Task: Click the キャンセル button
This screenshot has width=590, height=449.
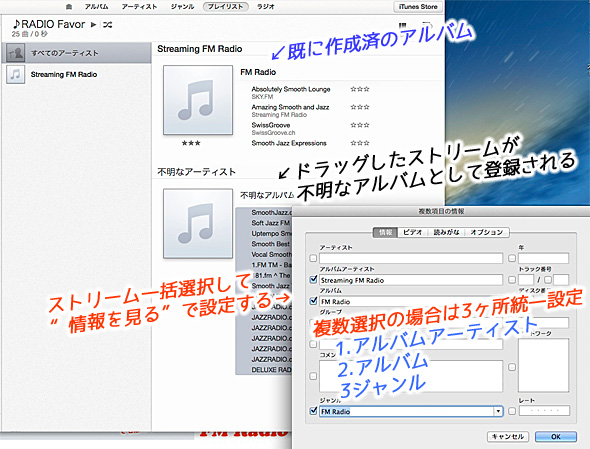Action: 508,437
